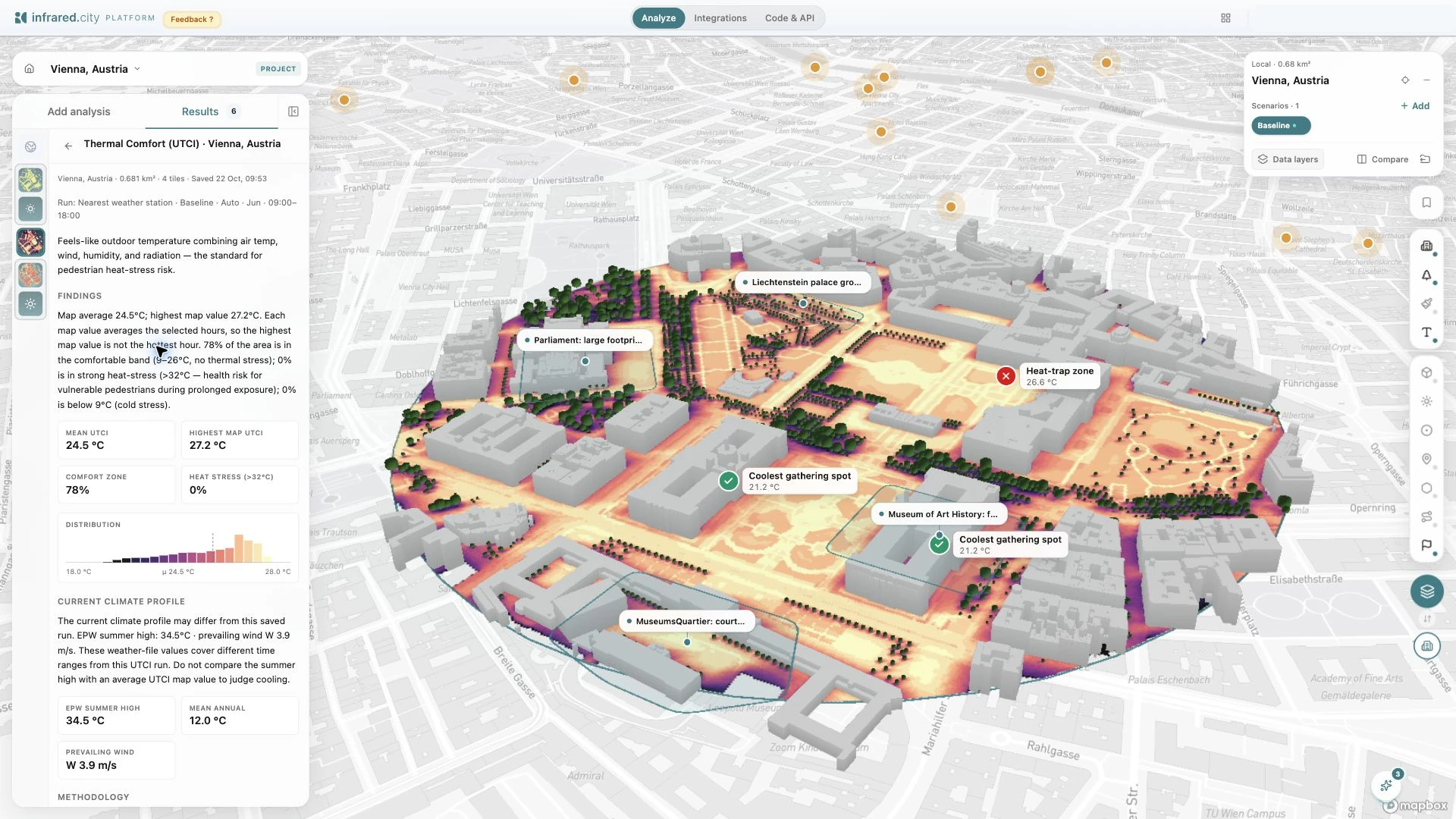Toggle the round building view button
The height and width of the screenshot is (819, 1456).
[1426, 646]
